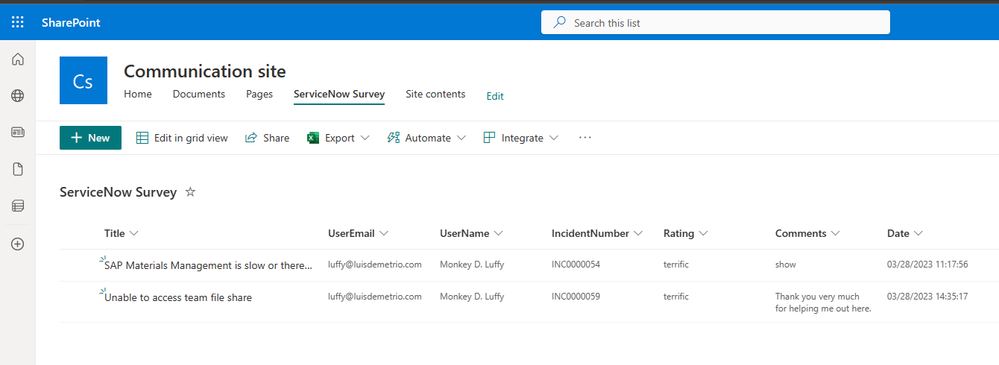Click the Cs site logo tile
This screenshot has width=999, height=365.
(83, 80)
